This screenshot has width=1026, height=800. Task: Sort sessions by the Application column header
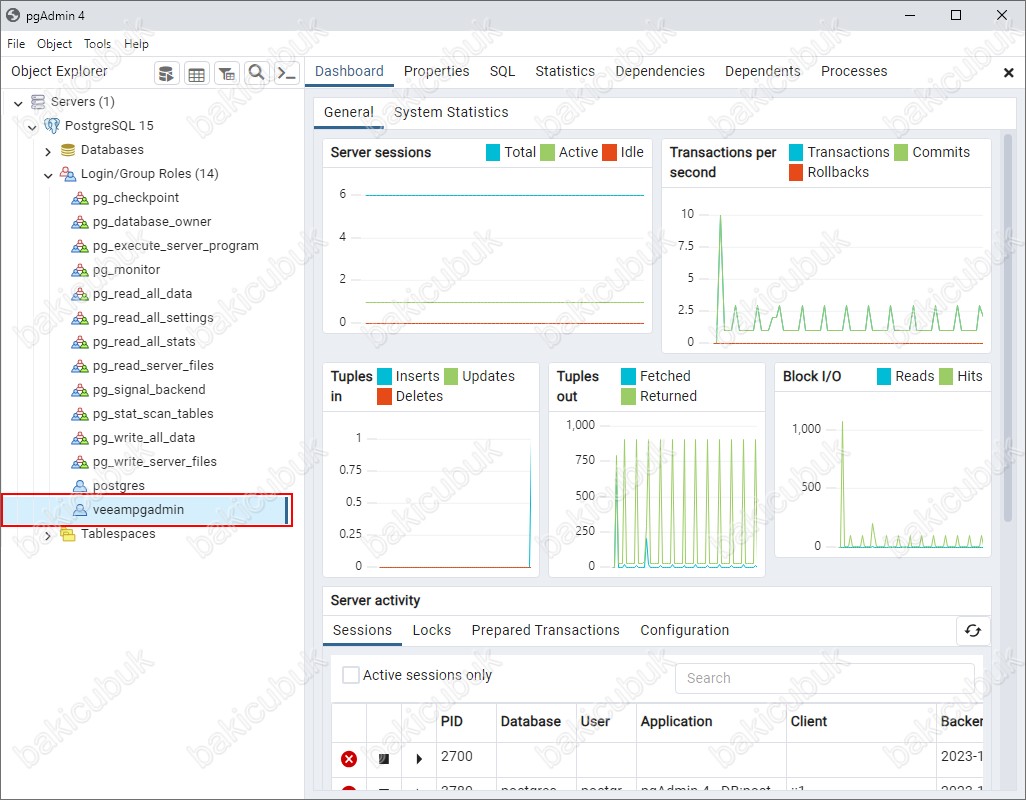click(677, 722)
